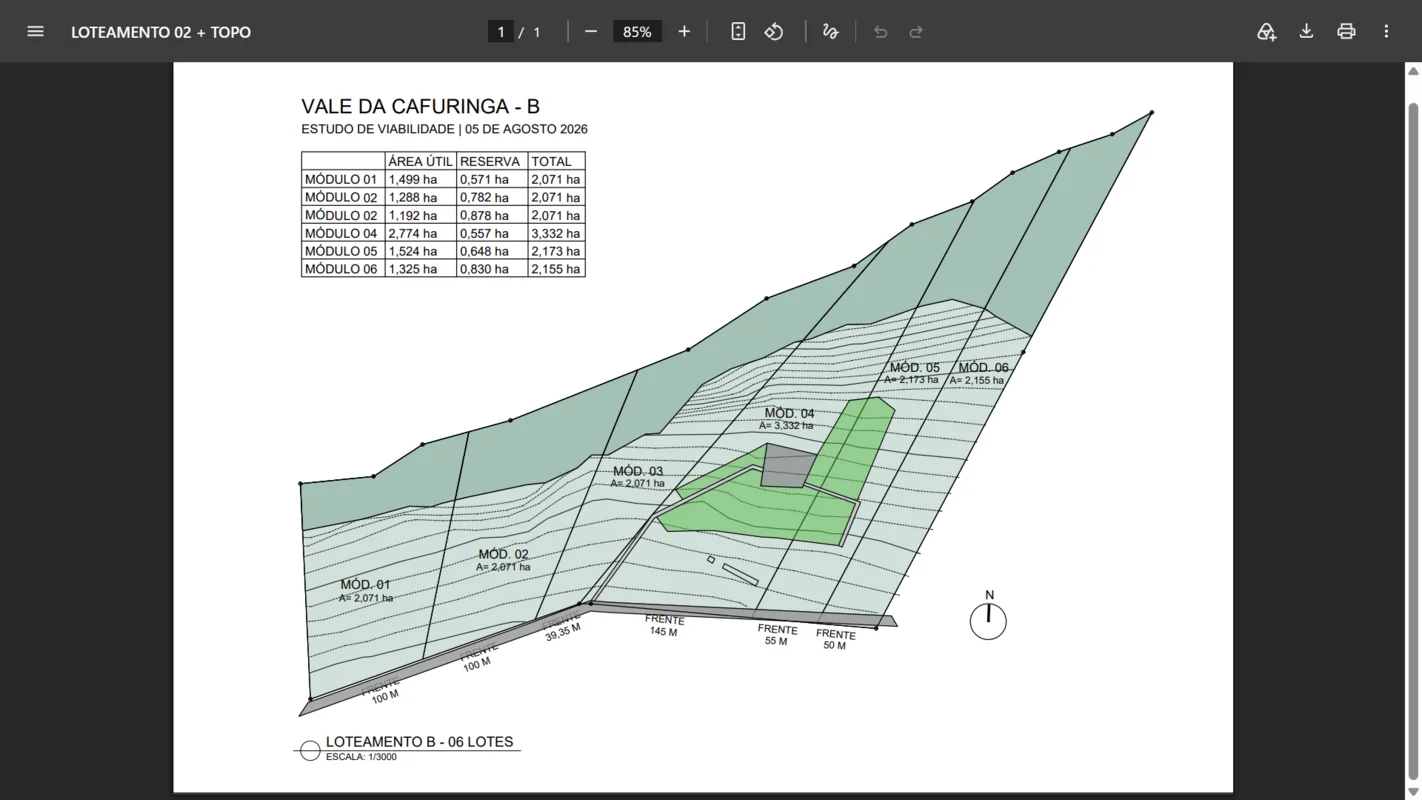
Task: Click the 2,155 ha table total cell
Action: point(556,269)
